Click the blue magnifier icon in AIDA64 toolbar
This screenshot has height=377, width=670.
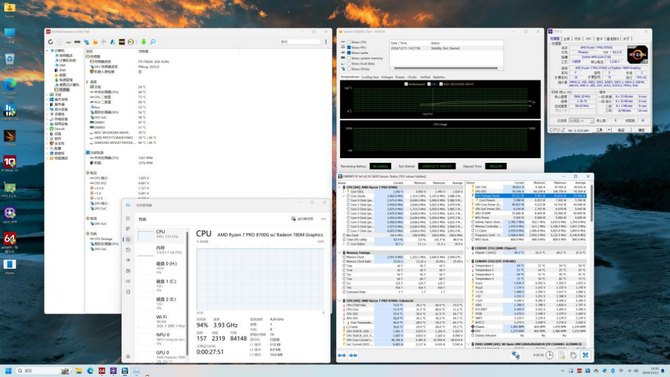(x=153, y=42)
